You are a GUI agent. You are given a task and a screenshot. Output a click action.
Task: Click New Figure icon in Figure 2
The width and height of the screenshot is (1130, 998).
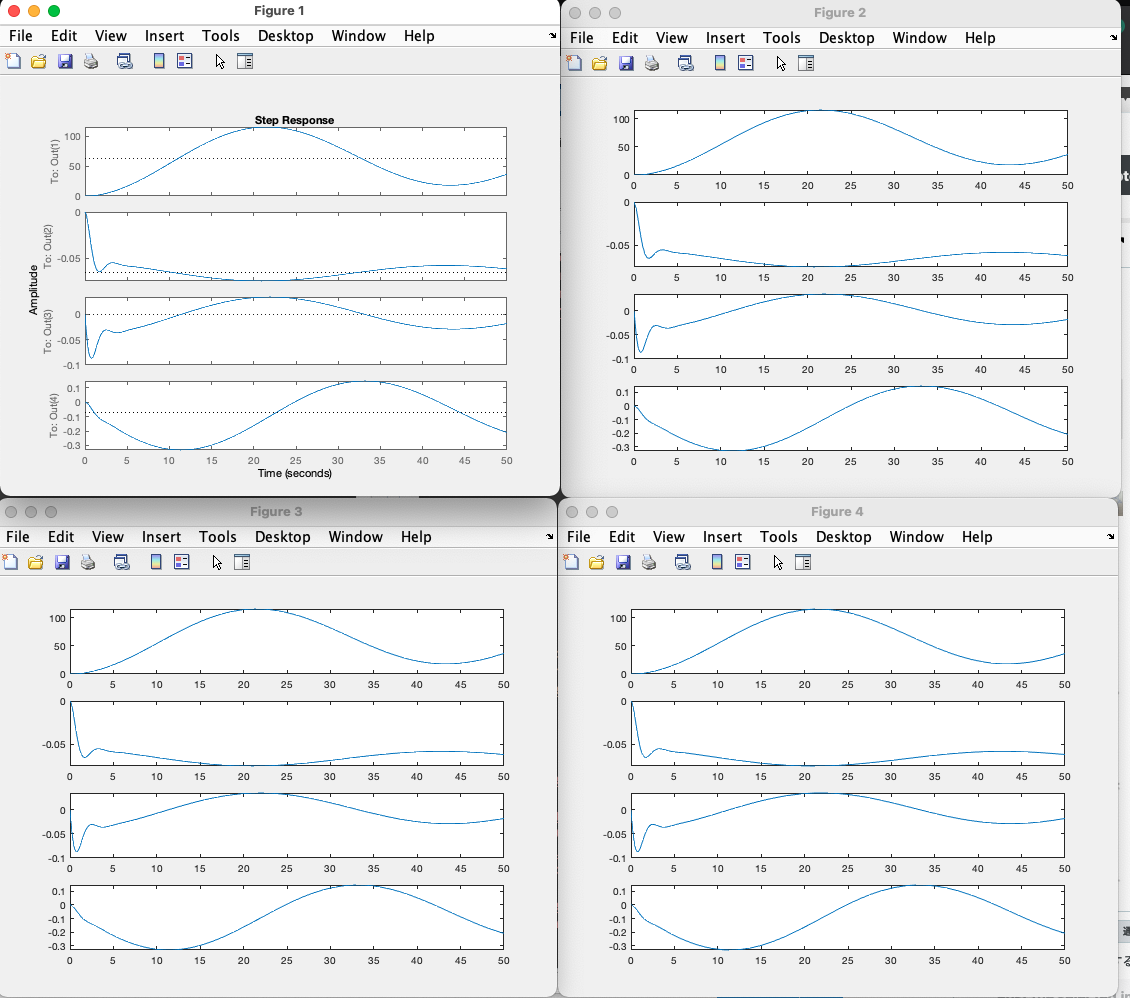point(574,63)
